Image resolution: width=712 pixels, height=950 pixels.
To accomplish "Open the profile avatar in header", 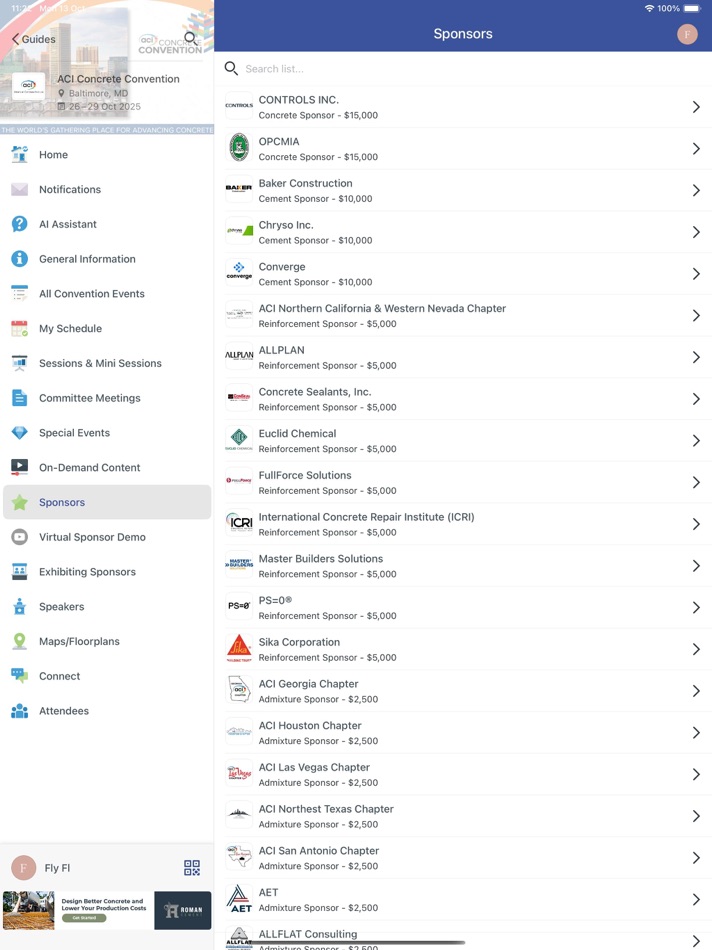I will pyautogui.click(x=687, y=34).
